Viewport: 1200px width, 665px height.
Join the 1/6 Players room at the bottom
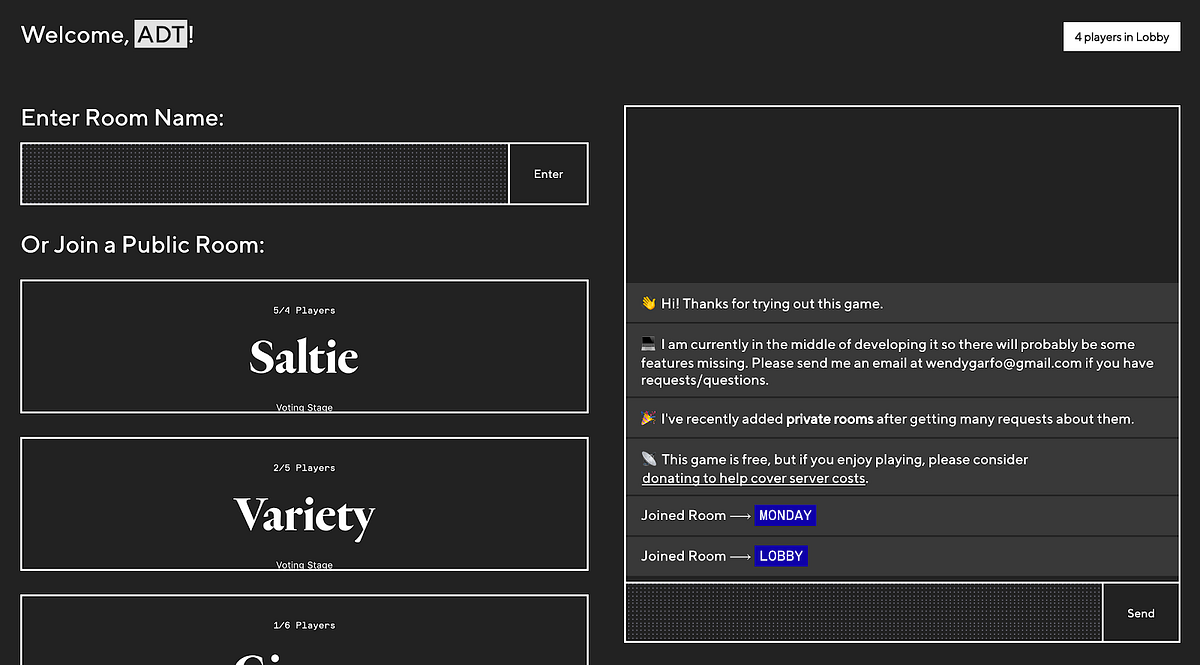click(304, 630)
